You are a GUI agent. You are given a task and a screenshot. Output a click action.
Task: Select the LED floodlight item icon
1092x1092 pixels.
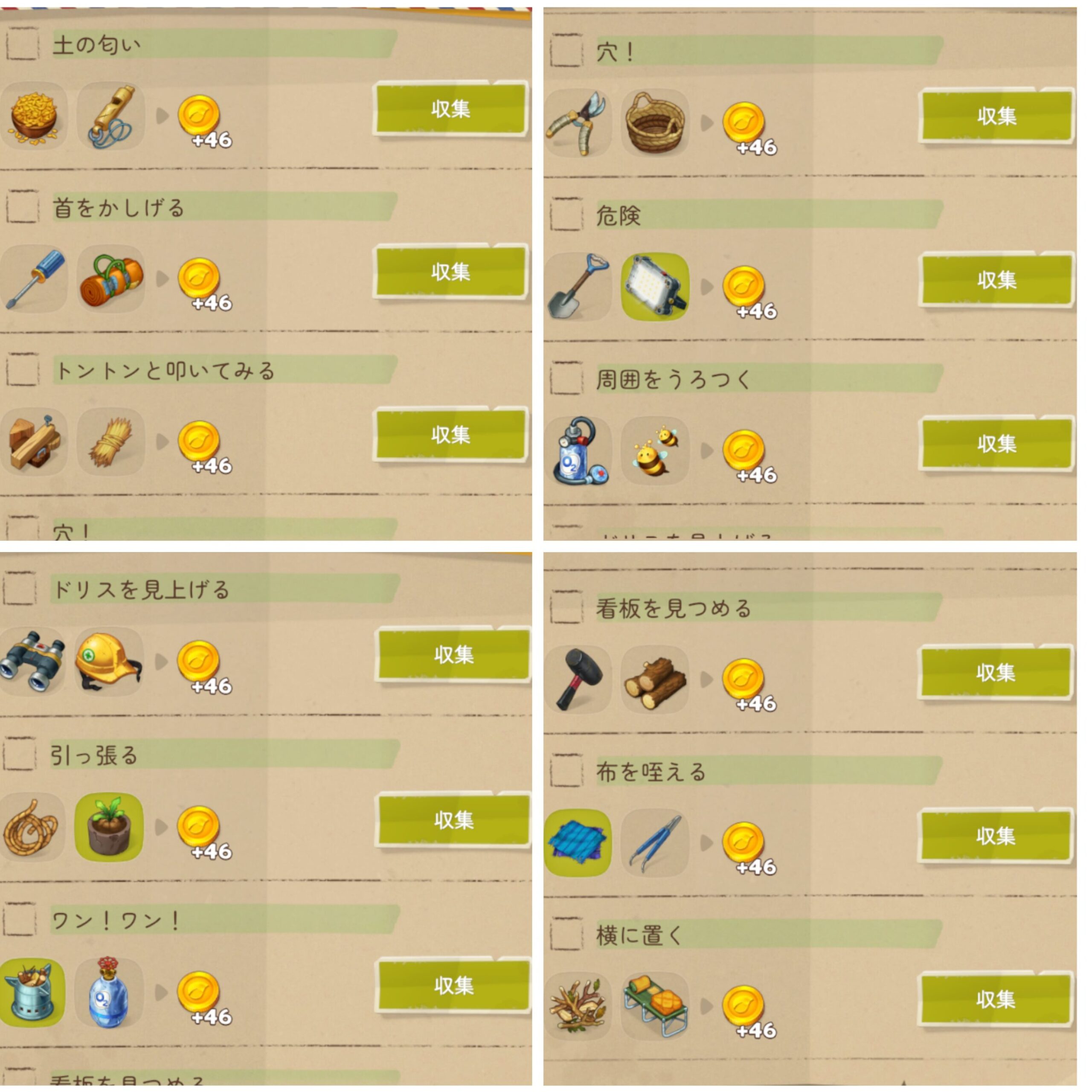[655, 287]
